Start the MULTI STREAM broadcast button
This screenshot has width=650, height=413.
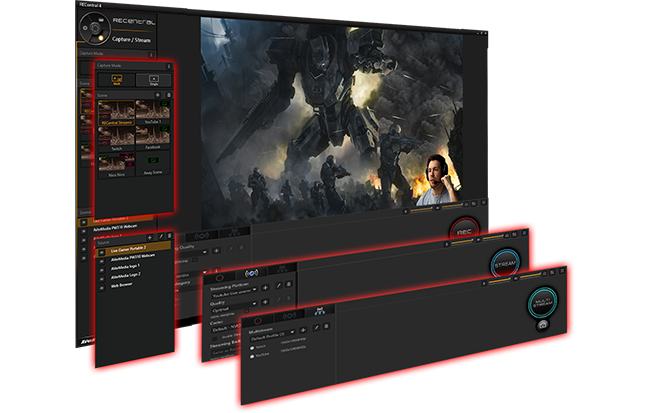pos(542,302)
